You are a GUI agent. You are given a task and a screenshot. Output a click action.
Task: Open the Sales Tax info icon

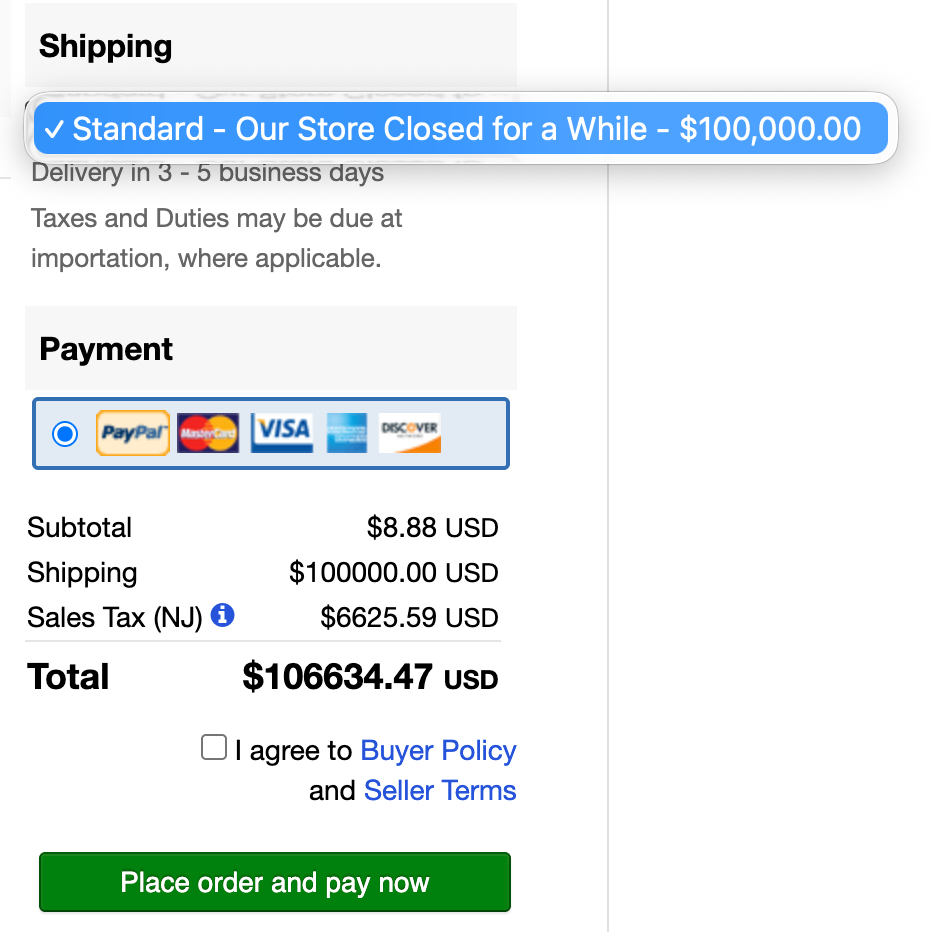click(x=223, y=615)
